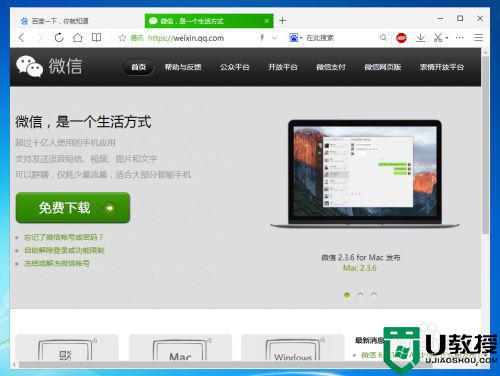Image resolution: width=500 pixels, height=376 pixels.
Task: Open the red ABP adblock extension
Action: pos(401,38)
